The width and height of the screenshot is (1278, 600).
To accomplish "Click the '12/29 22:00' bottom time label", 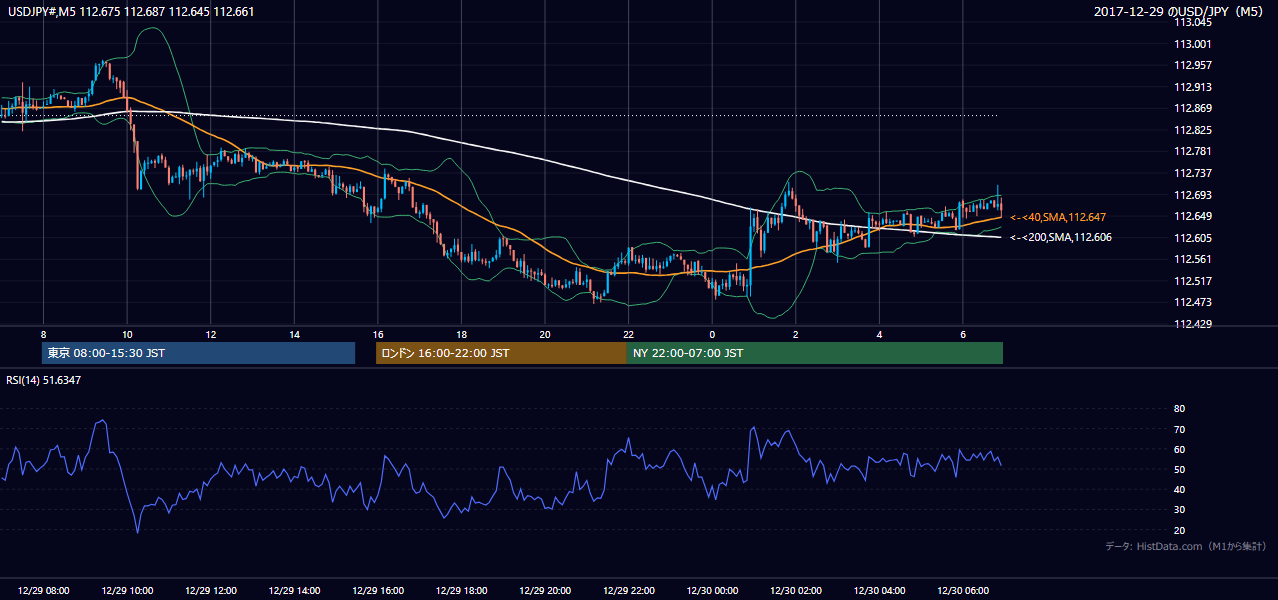I will tap(628, 591).
